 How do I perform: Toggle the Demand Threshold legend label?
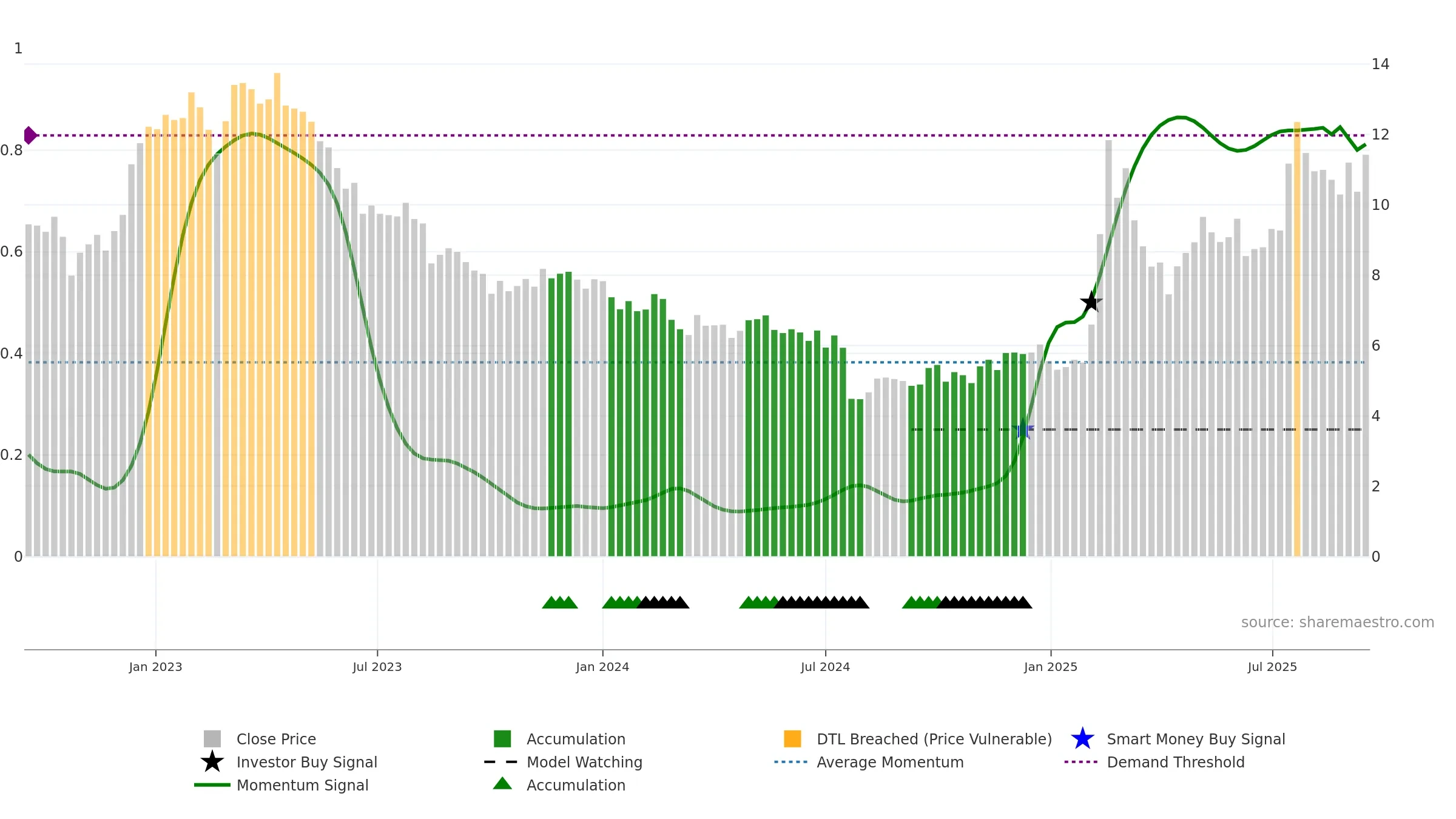(1176, 762)
